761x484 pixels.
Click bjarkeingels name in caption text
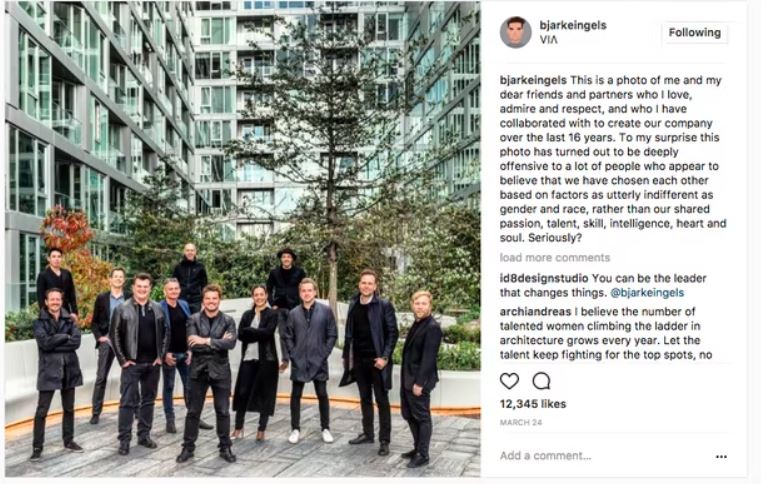pos(533,80)
